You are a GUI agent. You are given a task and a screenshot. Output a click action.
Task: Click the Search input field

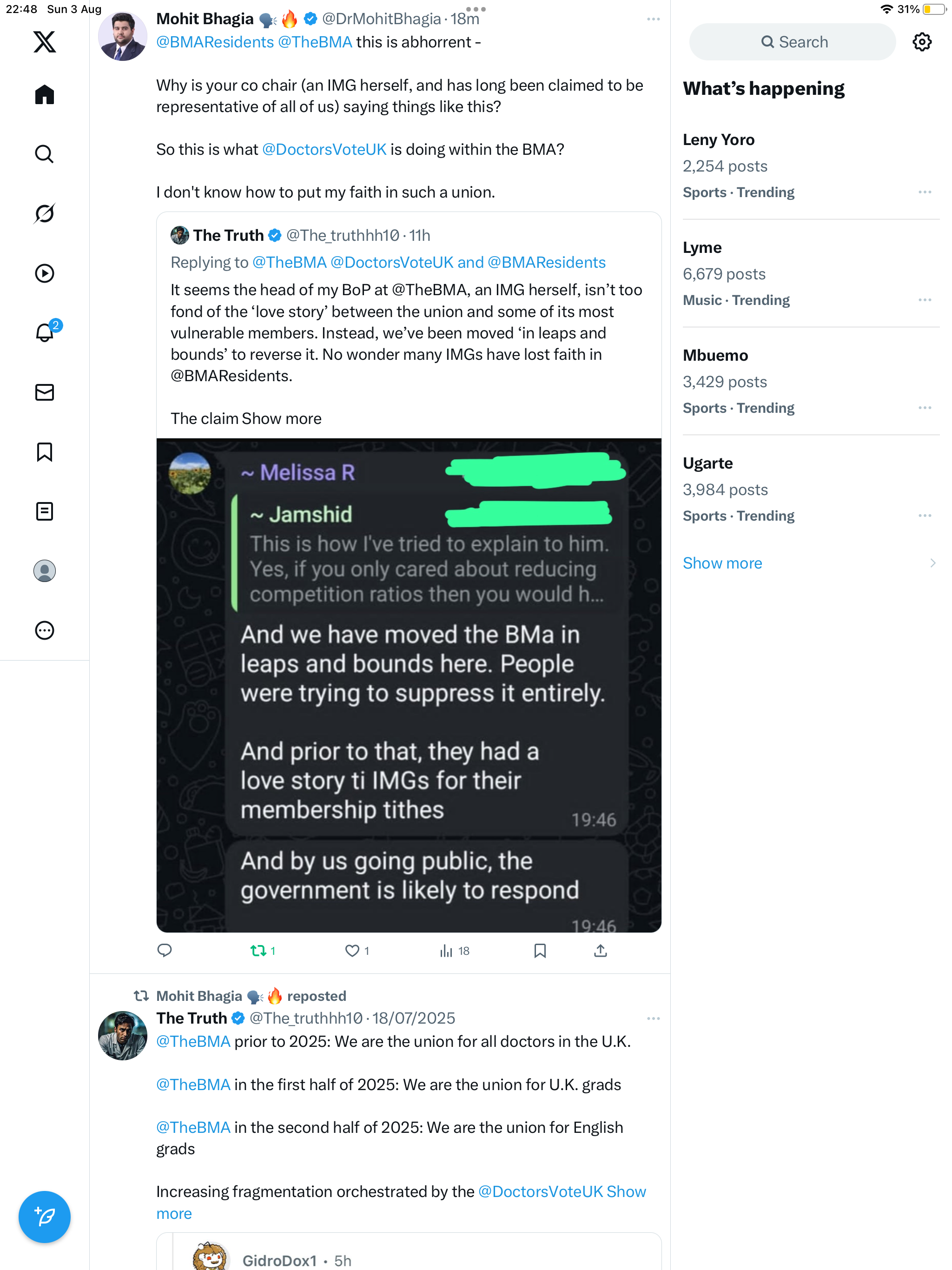click(x=793, y=42)
